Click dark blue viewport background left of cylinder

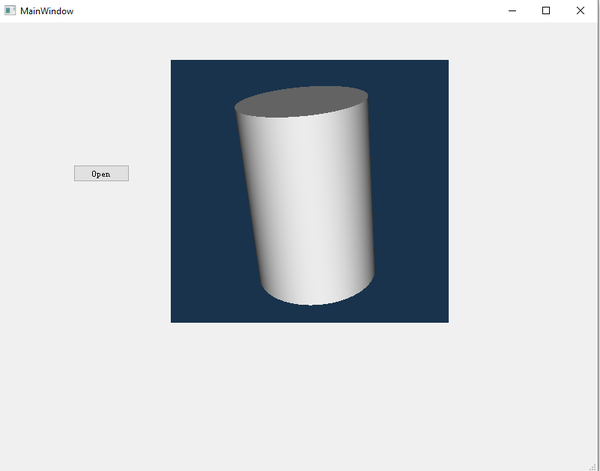[203, 191]
